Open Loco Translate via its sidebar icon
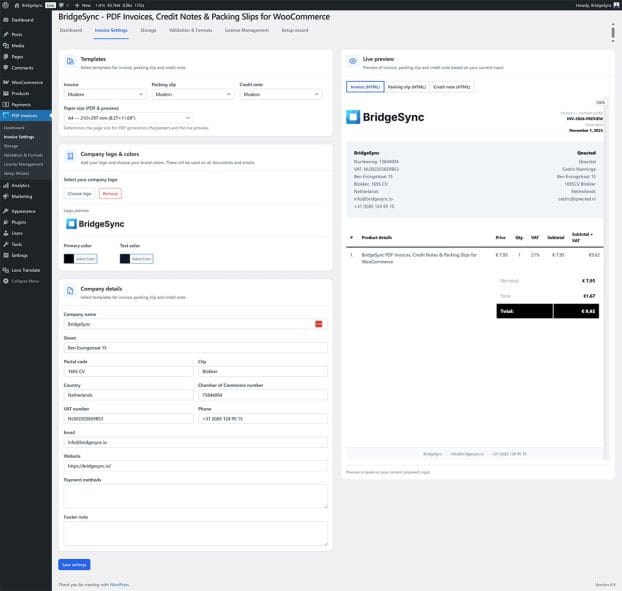 click(x=6, y=270)
